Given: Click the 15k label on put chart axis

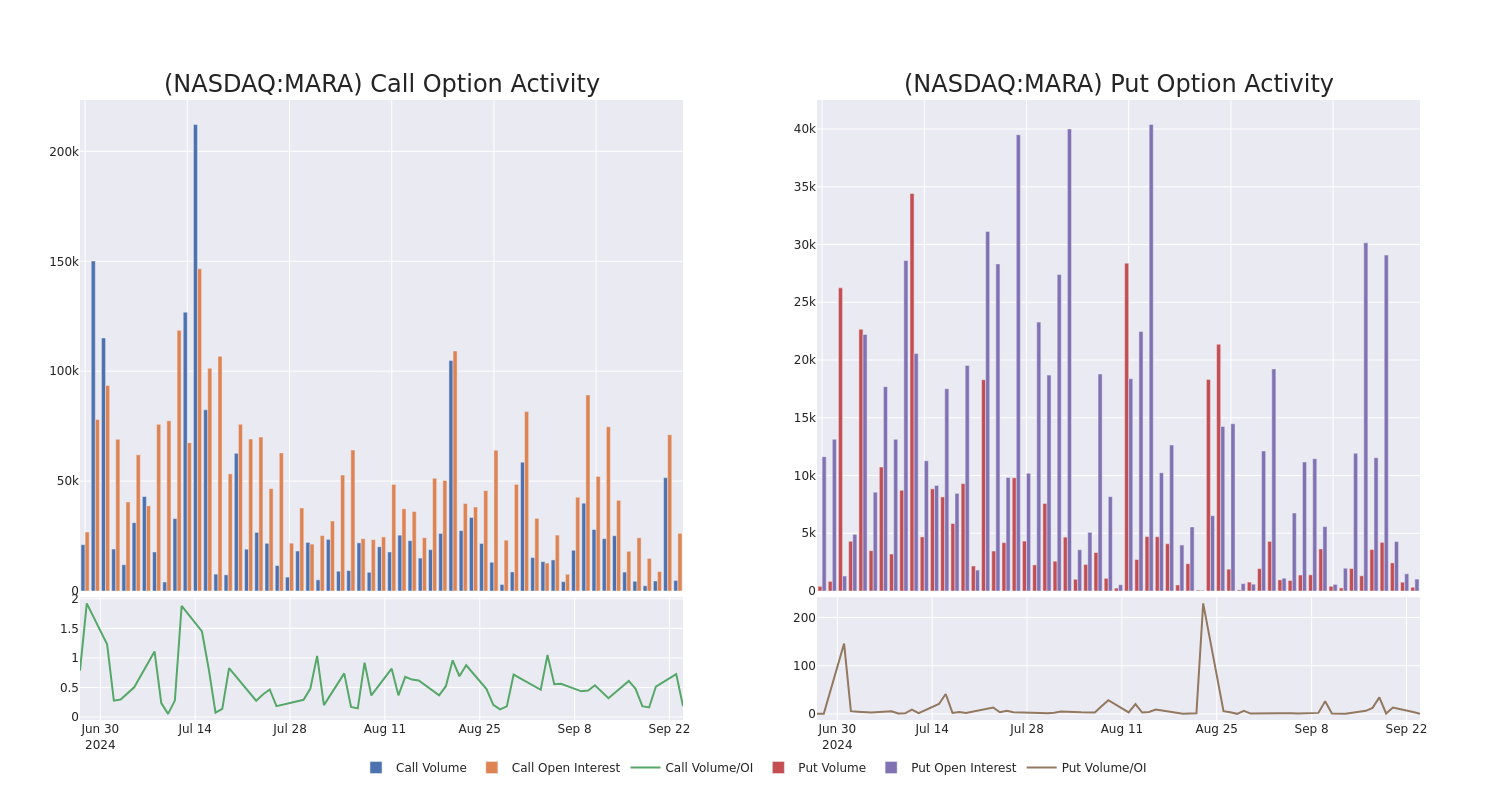Looking at the screenshot, I should coord(805,418).
